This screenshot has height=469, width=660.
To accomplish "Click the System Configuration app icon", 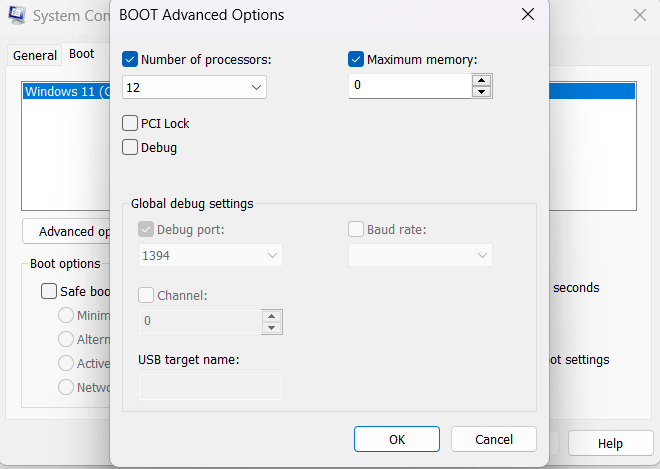I will [17, 15].
